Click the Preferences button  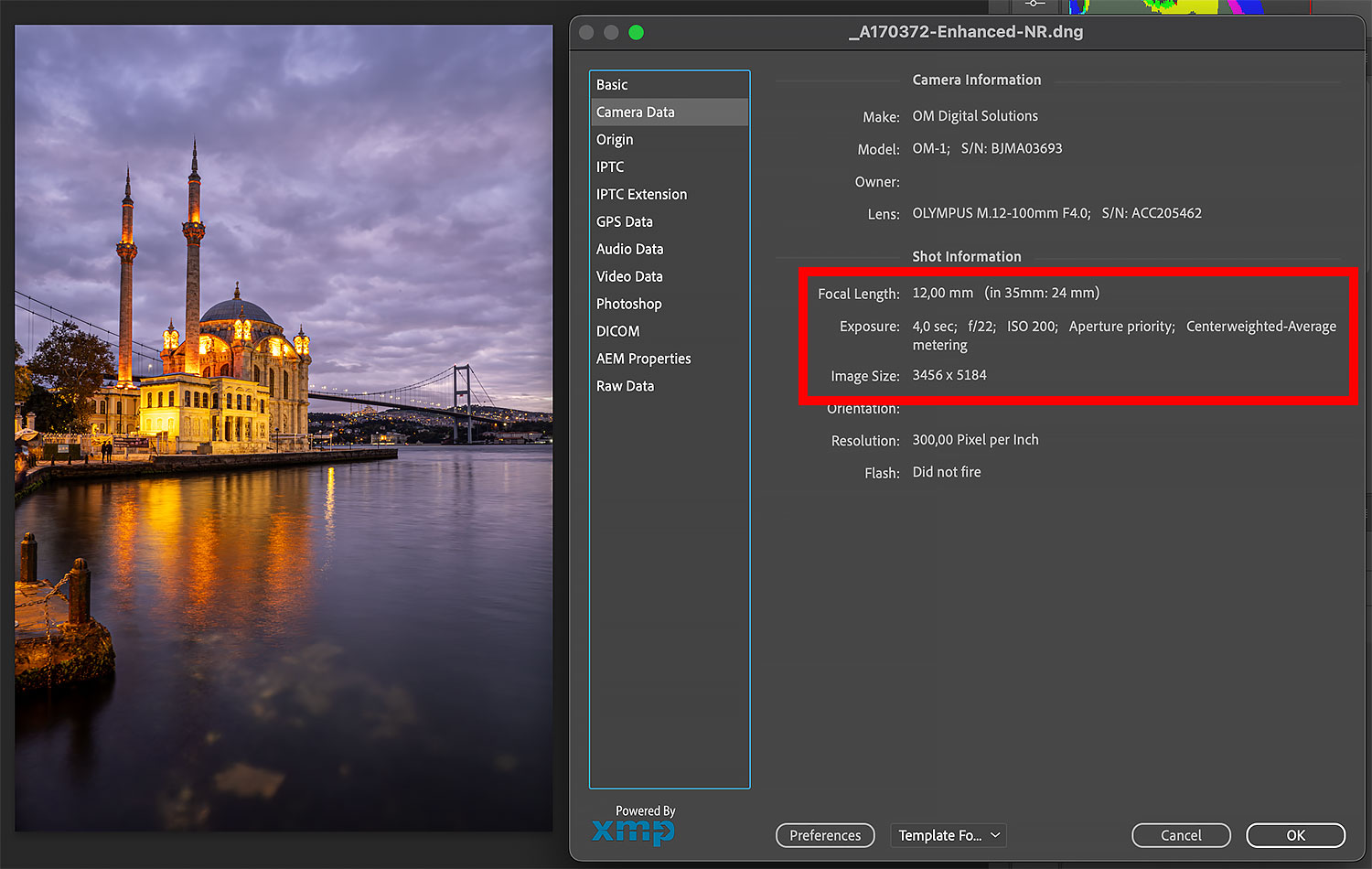[x=825, y=835]
